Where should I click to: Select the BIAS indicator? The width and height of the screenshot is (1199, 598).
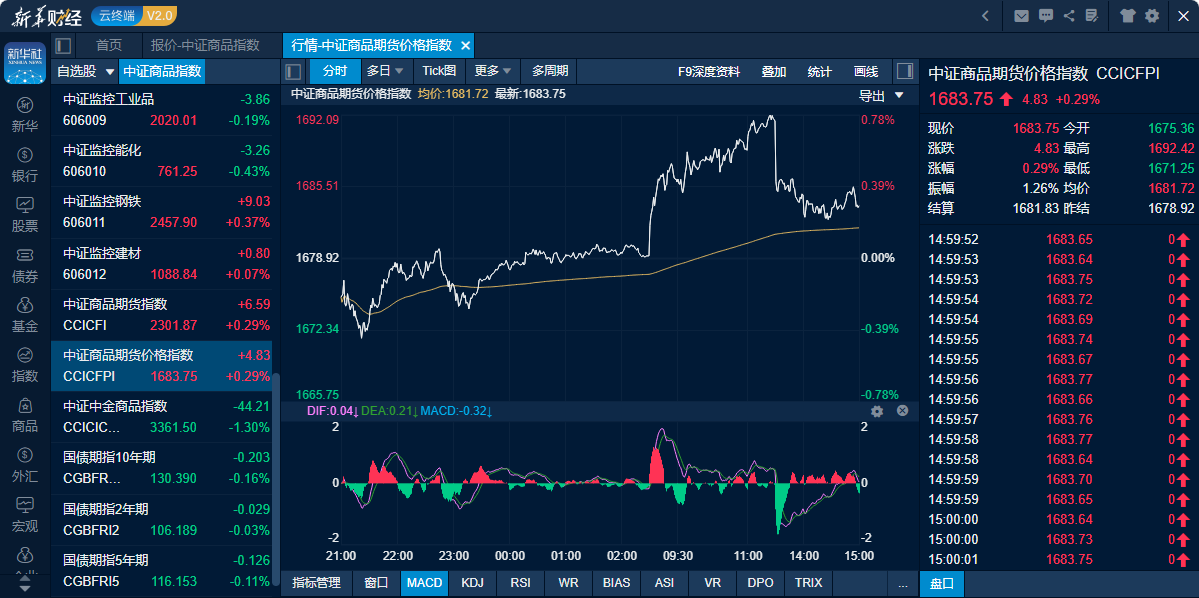tap(616, 583)
